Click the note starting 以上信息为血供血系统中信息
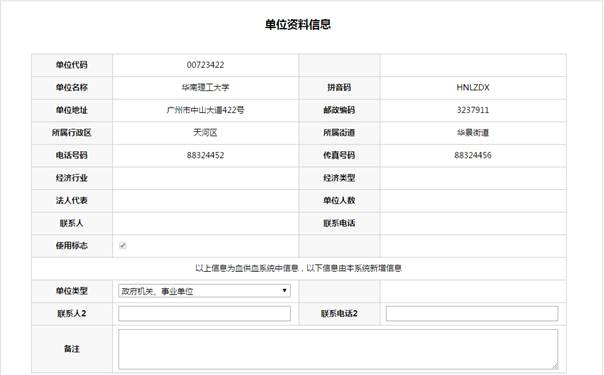The image size is (604, 375). (299, 268)
